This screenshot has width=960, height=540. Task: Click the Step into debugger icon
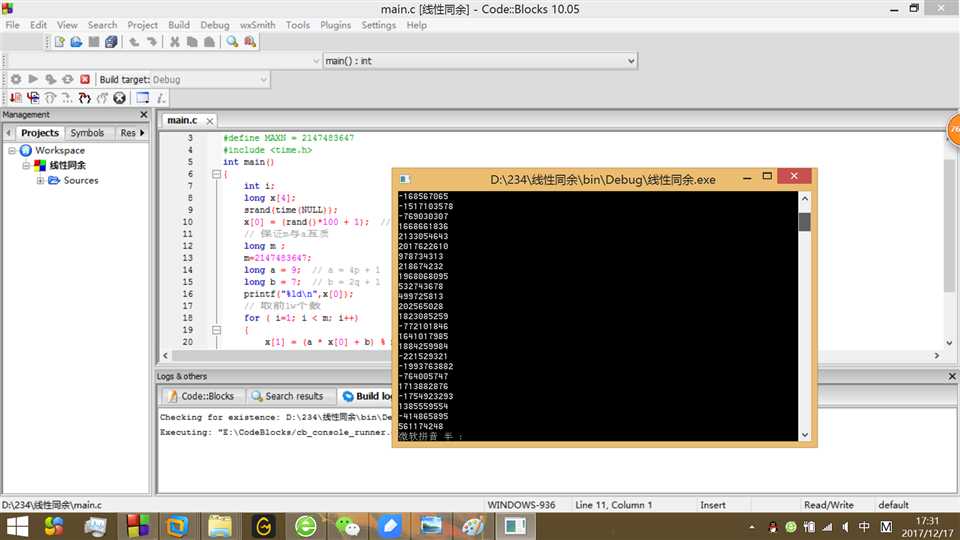tap(84, 98)
